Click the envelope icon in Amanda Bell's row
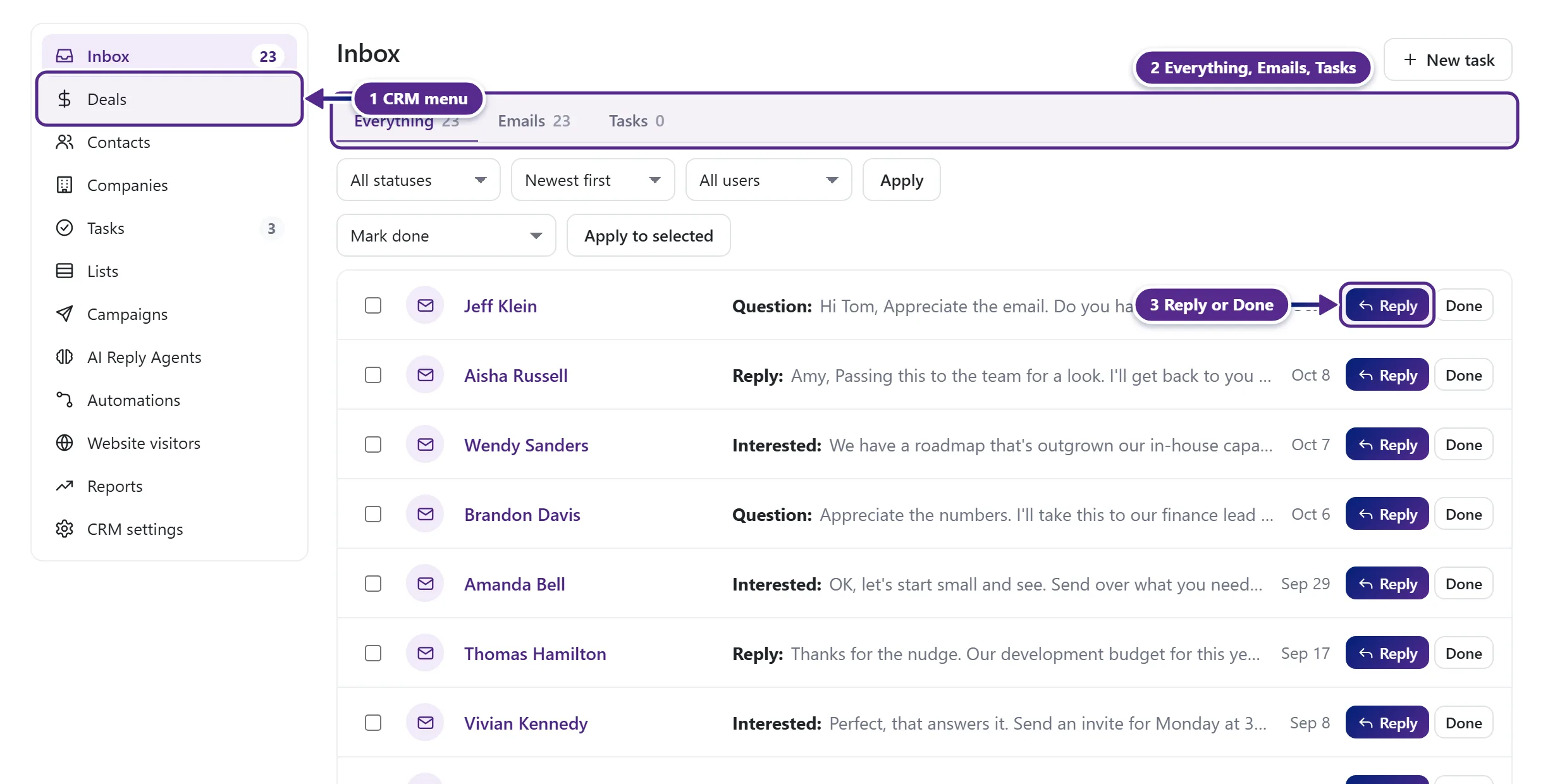Image resolution: width=1543 pixels, height=784 pixels. 426,584
